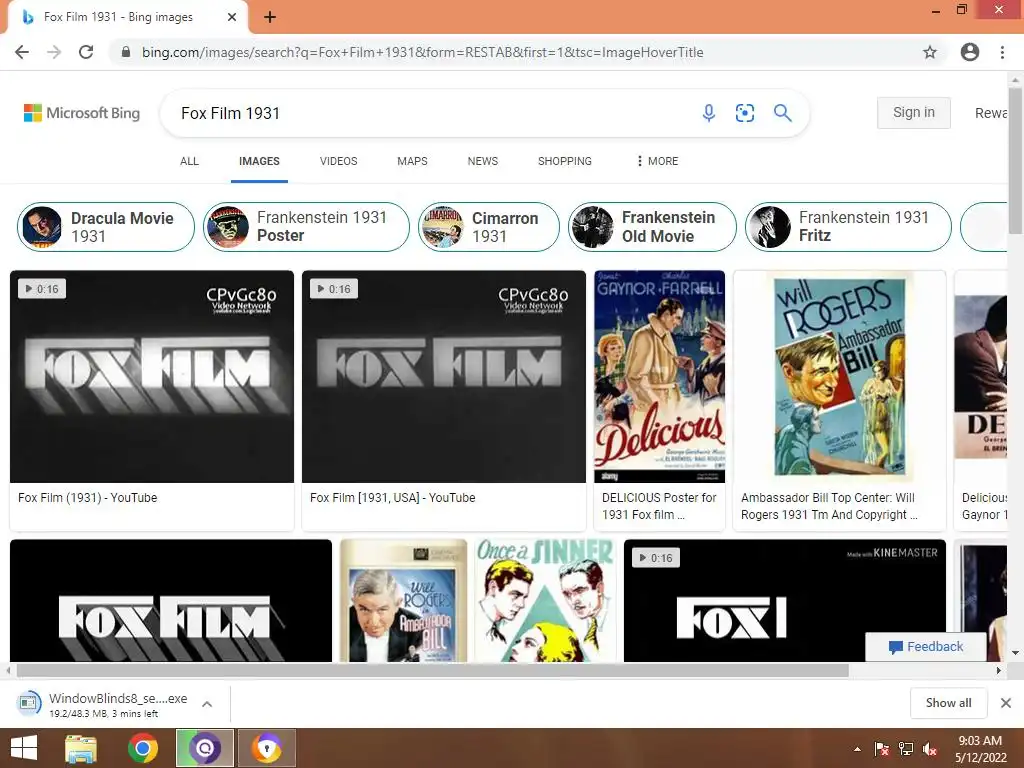Click the WindowBlinds8_se....exe download item
Viewport: 1024px width, 768px height.
click(104, 704)
